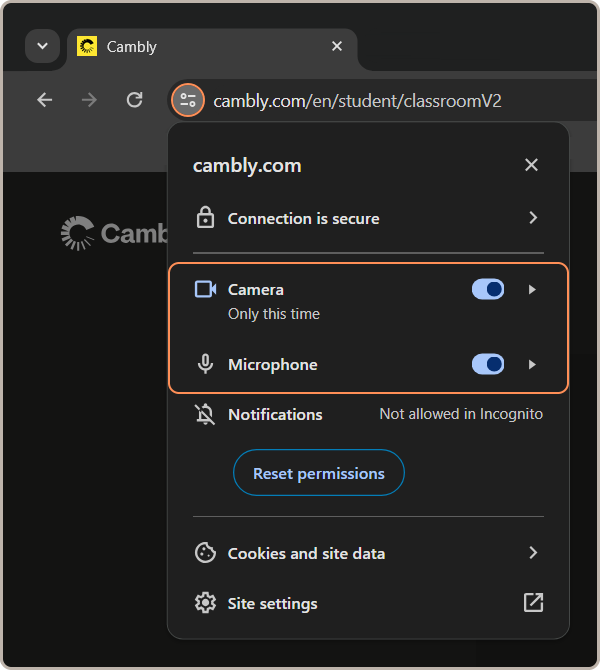The height and width of the screenshot is (670, 600).
Task: Open Site settings via the external link icon
Action: (x=533, y=603)
